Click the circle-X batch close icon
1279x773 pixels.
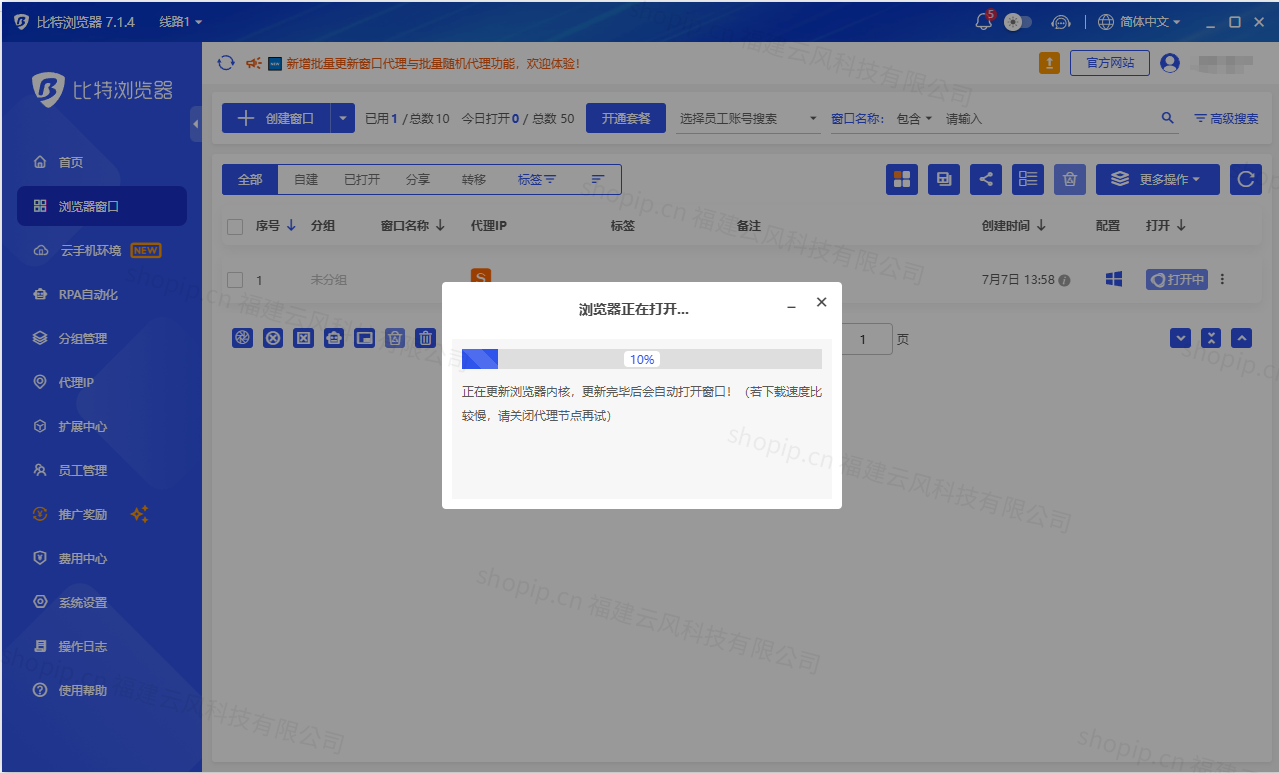273,338
